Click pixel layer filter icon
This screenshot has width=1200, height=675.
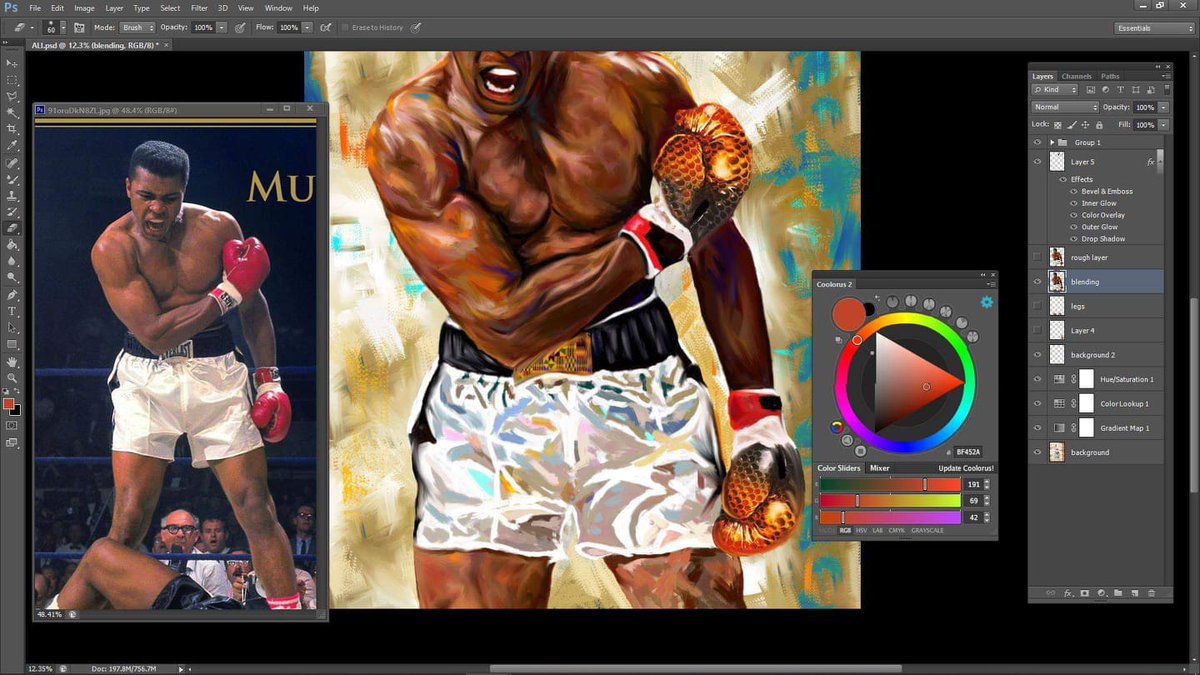[1091, 90]
